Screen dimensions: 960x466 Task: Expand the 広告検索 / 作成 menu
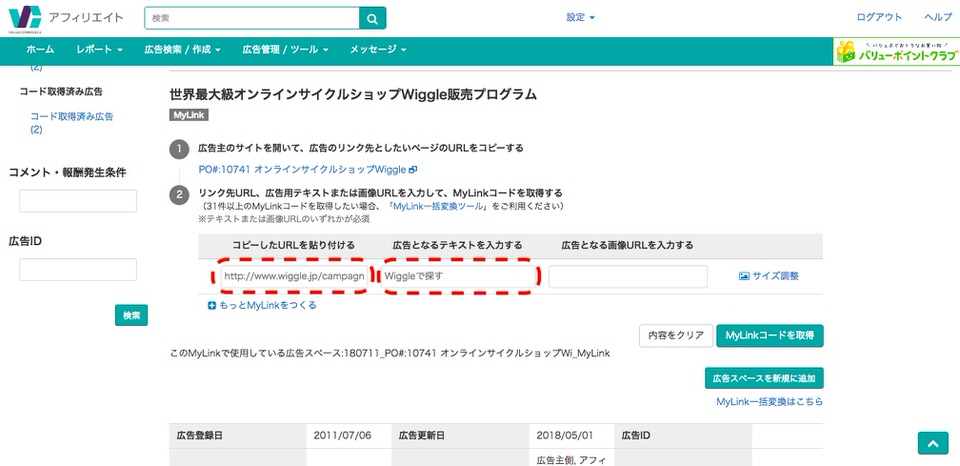click(182, 49)
